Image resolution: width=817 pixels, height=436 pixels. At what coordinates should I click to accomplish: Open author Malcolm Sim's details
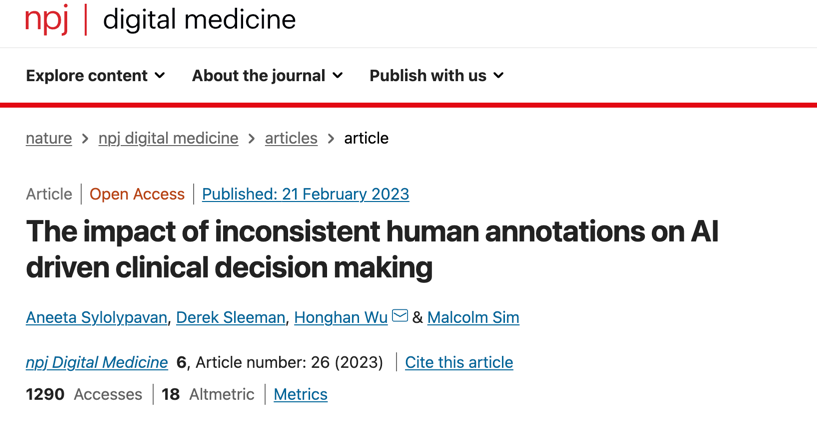click(x=473, y=317)
